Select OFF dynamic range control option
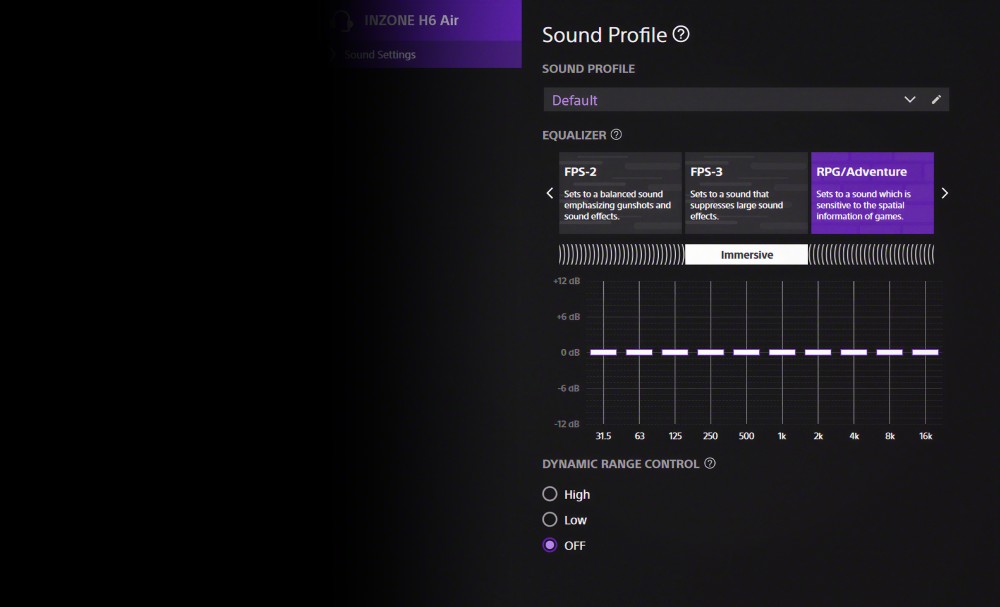The width and height of the screenshot is (1000, 607). [x=550, y=546]
